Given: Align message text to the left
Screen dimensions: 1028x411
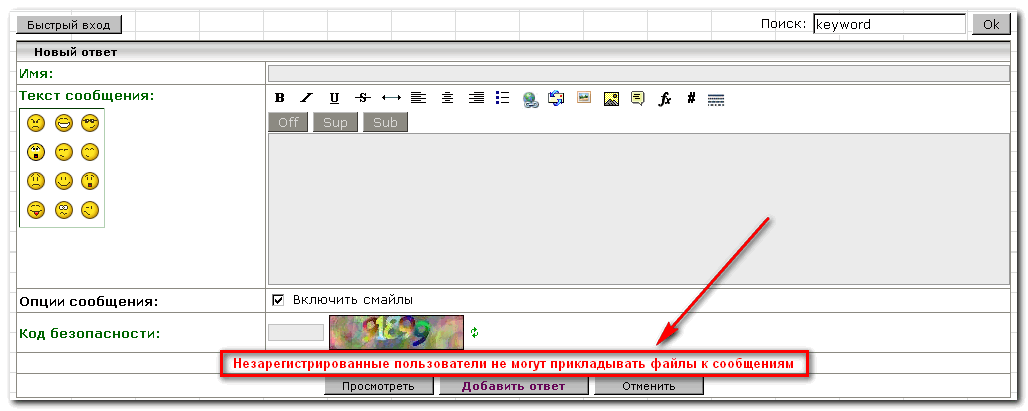Looking at the screenshot, I should coord(418,98).
